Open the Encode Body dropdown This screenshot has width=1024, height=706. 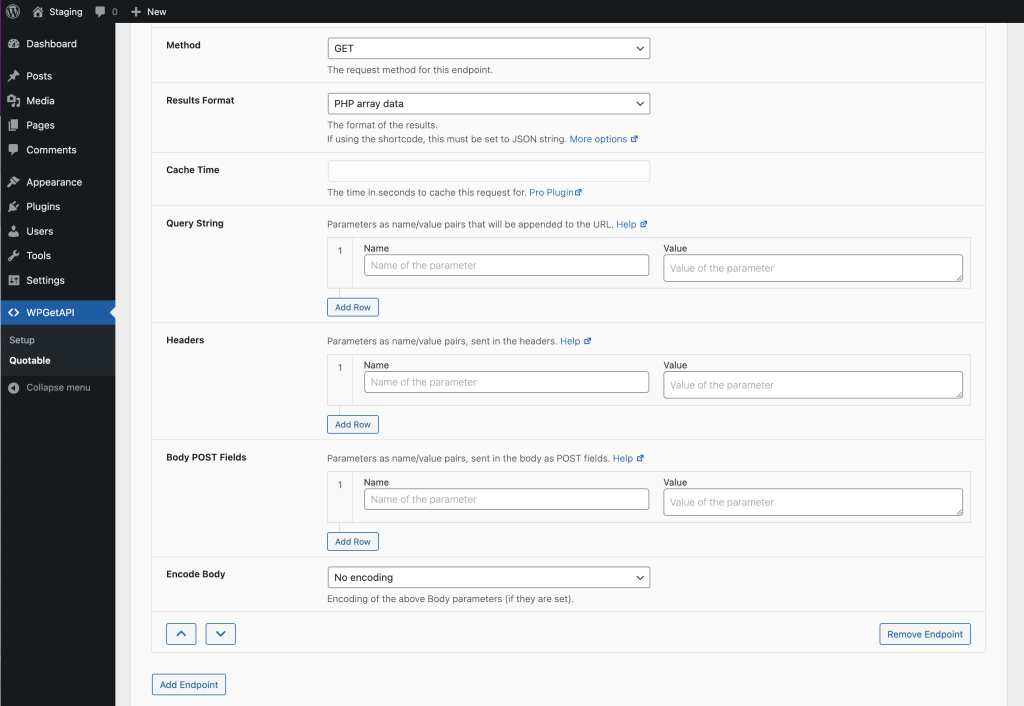pos(488,577)
